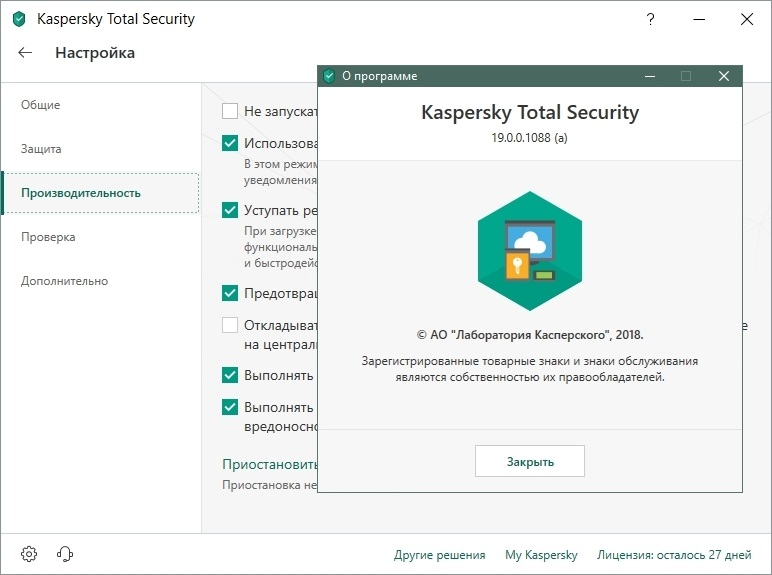Open the Защита settings section
This screenshot has width=772, height=575.
[41, 149]
